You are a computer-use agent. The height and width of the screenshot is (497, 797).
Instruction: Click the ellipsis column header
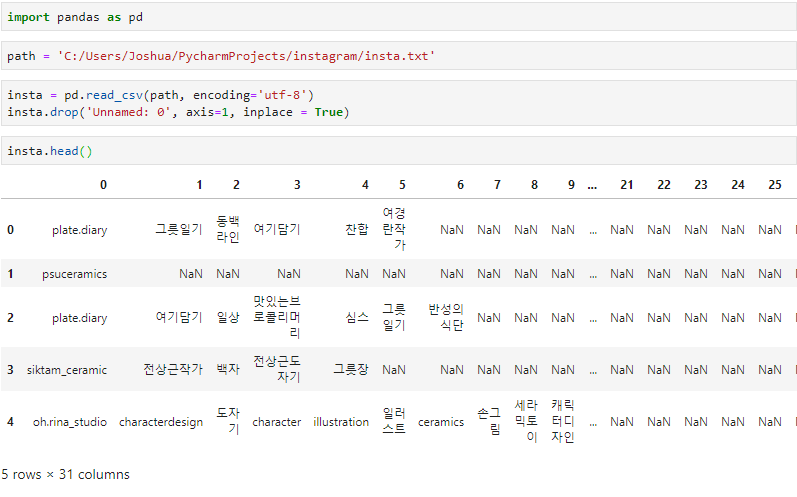tap(592, 187)
